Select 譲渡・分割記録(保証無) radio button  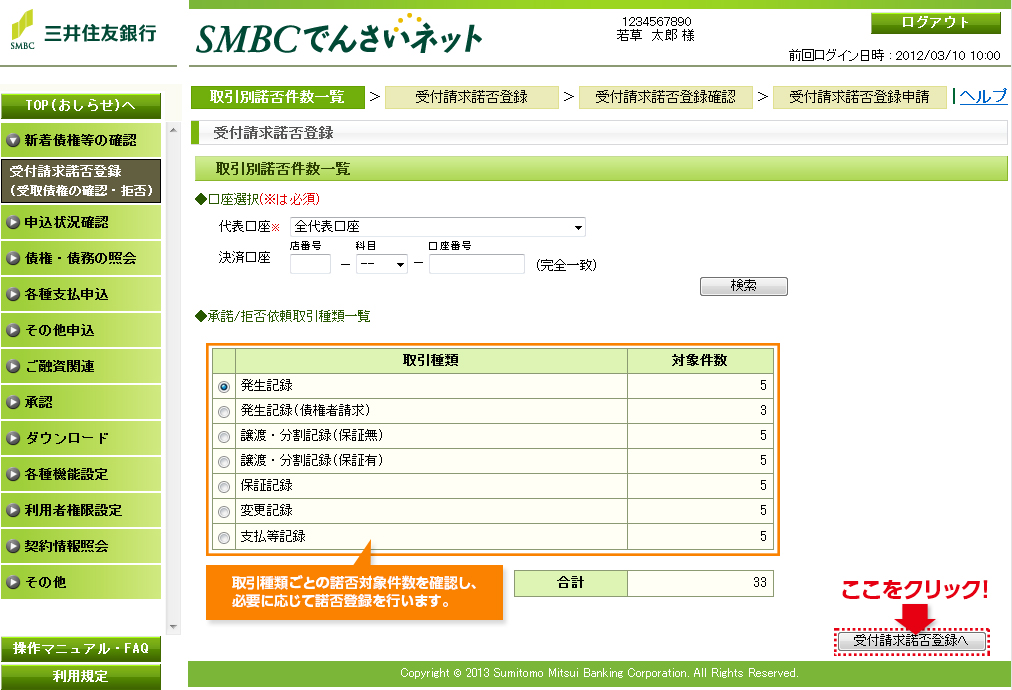point(224,437)
